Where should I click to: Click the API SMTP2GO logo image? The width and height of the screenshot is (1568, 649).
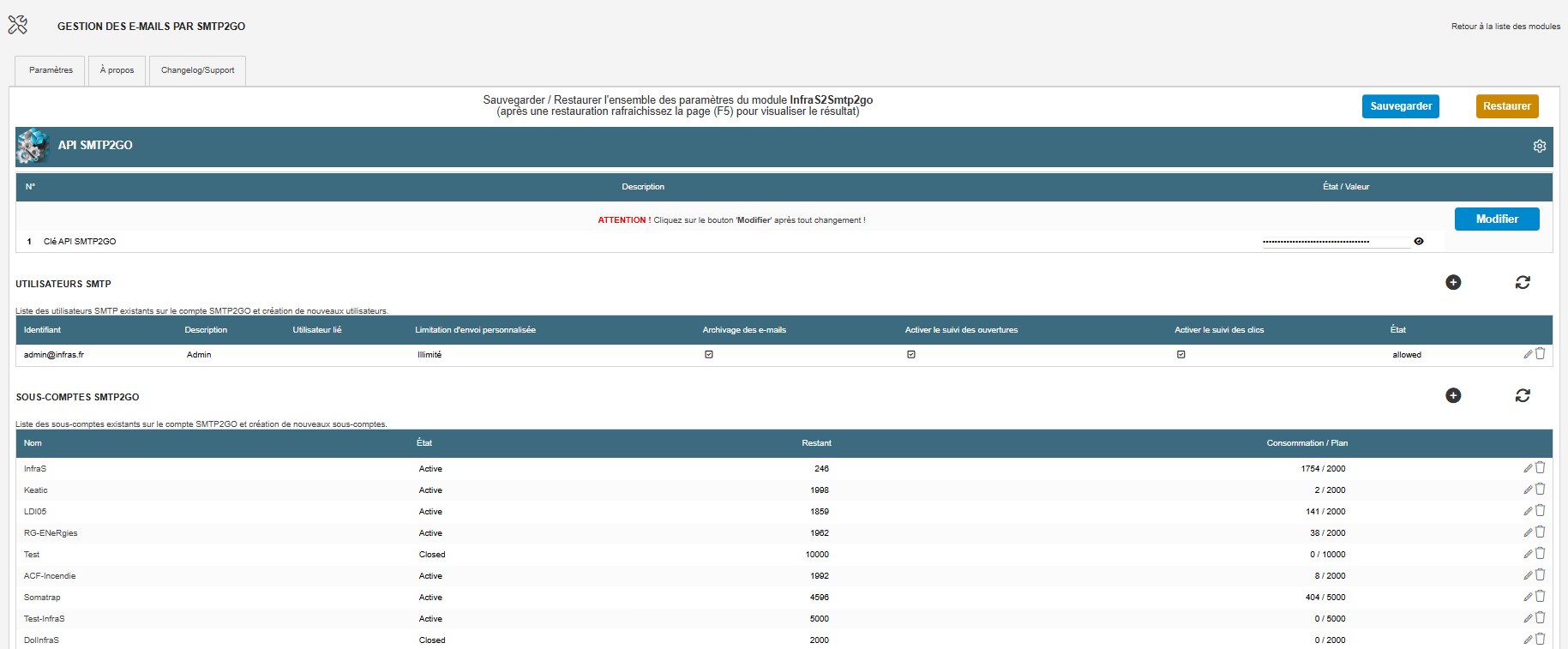(x=33, y=146)
